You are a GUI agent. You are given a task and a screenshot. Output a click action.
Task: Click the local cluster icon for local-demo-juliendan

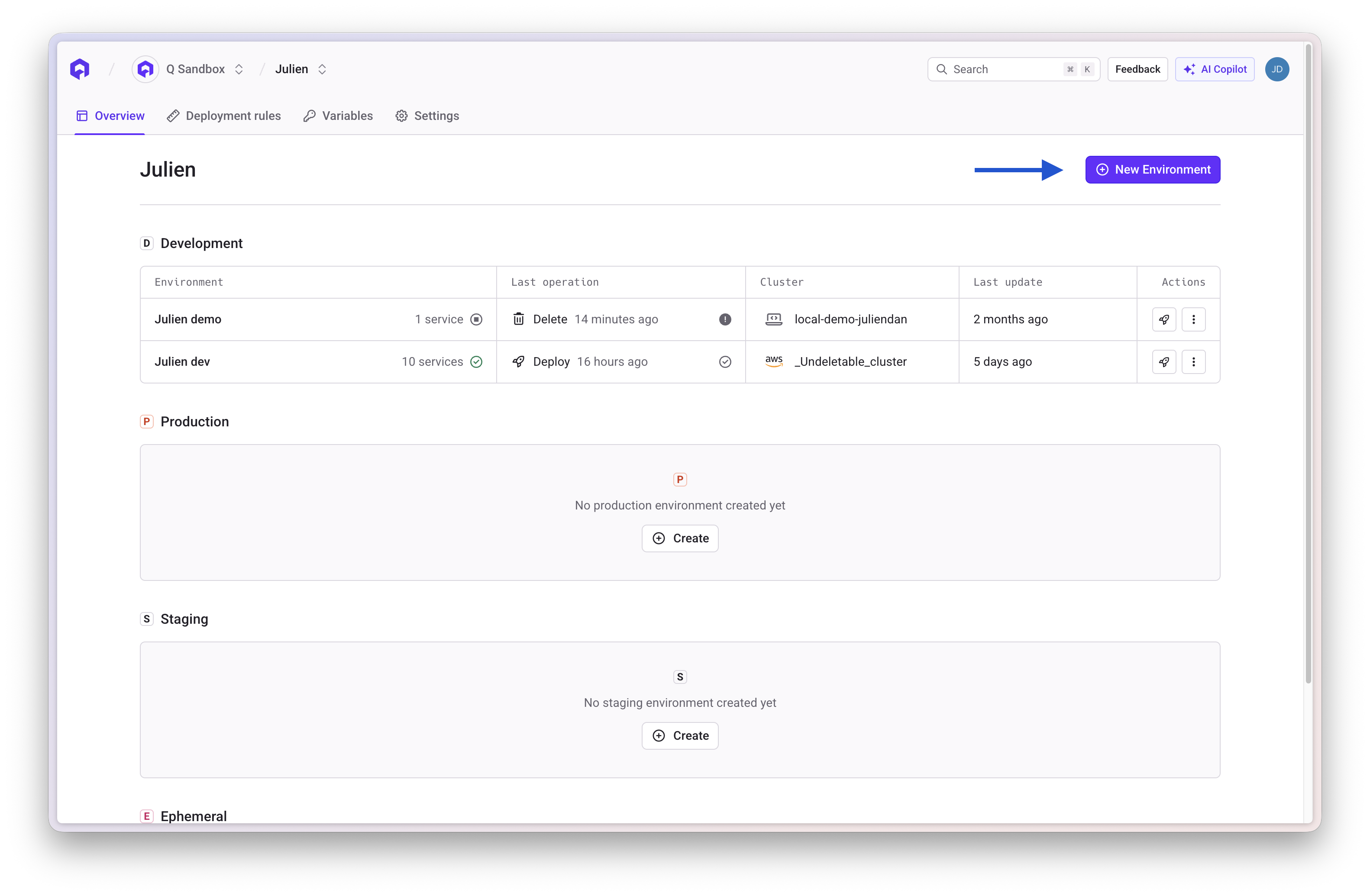pyautogui.click(x=774, y=319)
